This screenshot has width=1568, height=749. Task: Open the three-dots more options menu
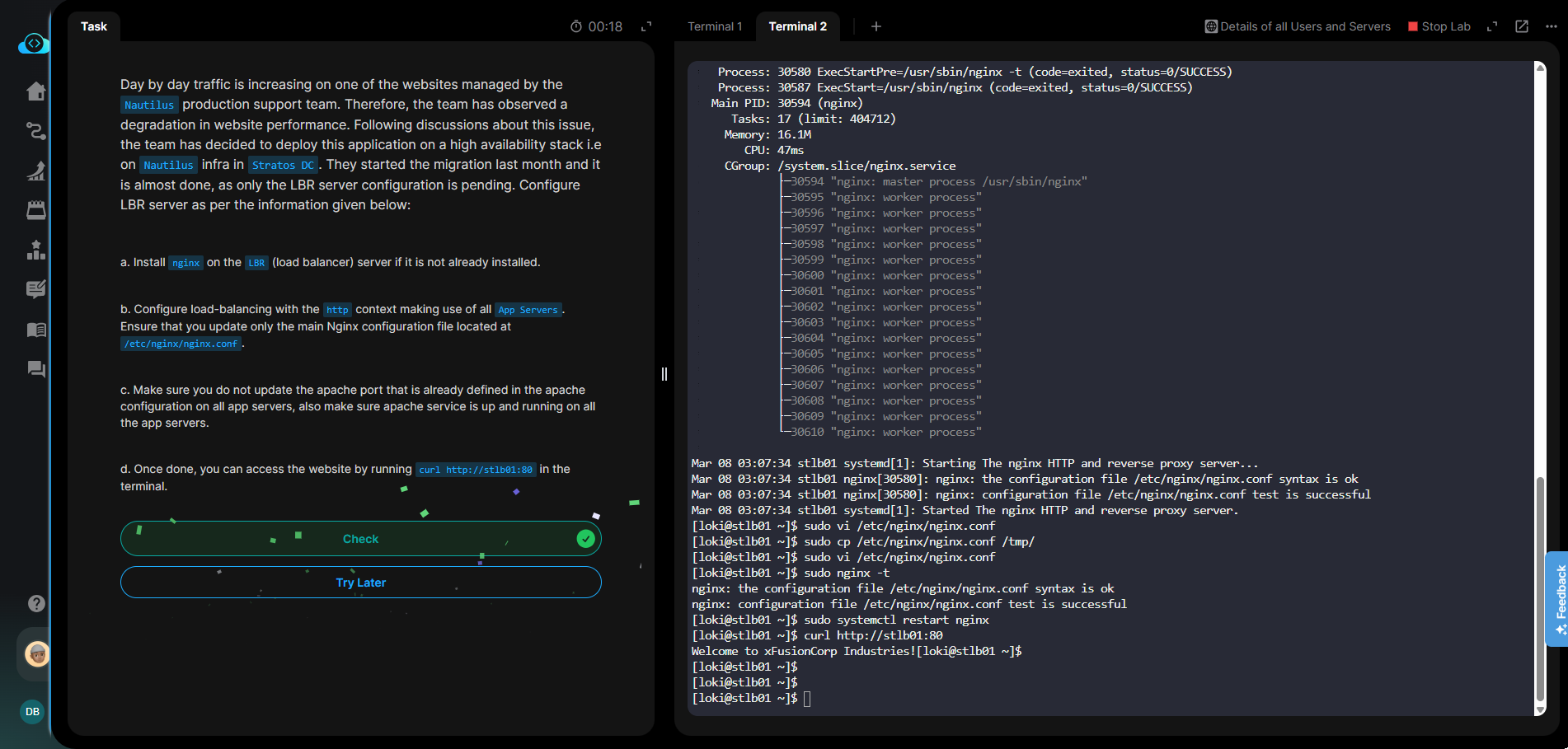[1551, 26]
